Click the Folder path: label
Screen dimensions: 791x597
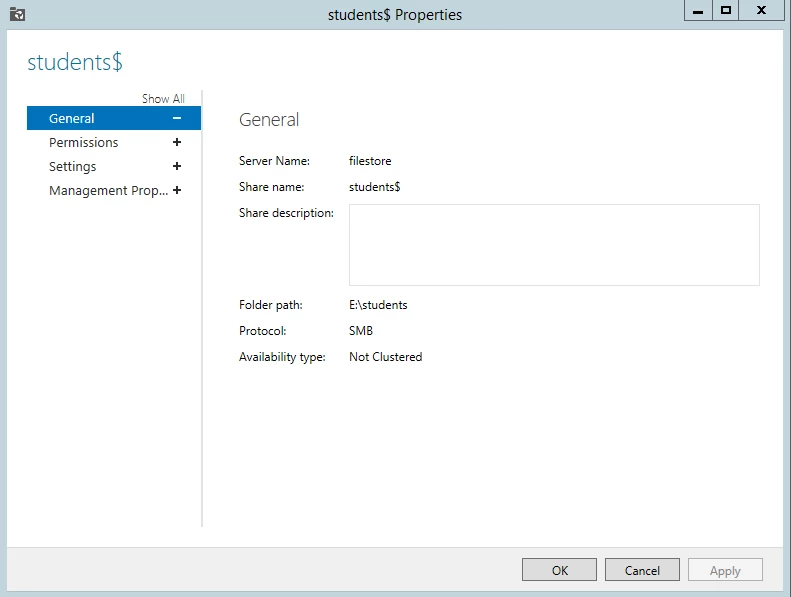coord(270,305)
